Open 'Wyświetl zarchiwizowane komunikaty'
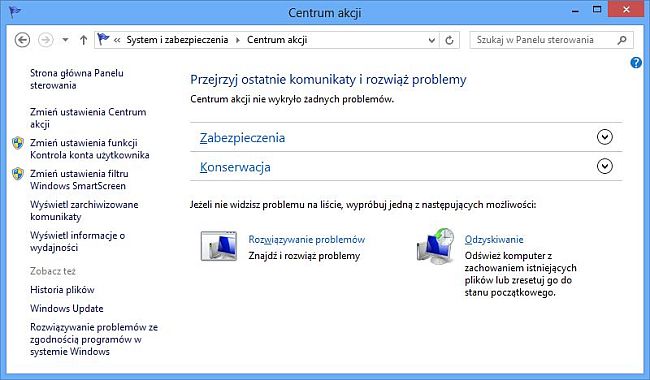650x380 pixels. [x=84, y=211]
